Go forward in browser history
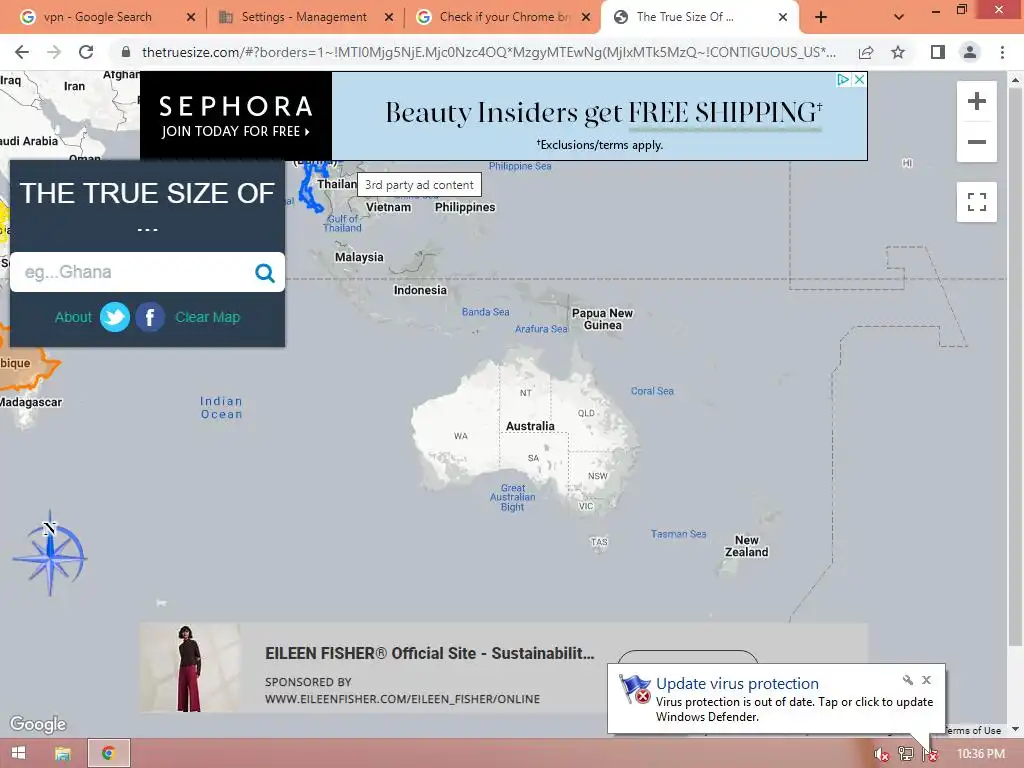This screenshot has height=768, width=1024. tap(54, 52)
